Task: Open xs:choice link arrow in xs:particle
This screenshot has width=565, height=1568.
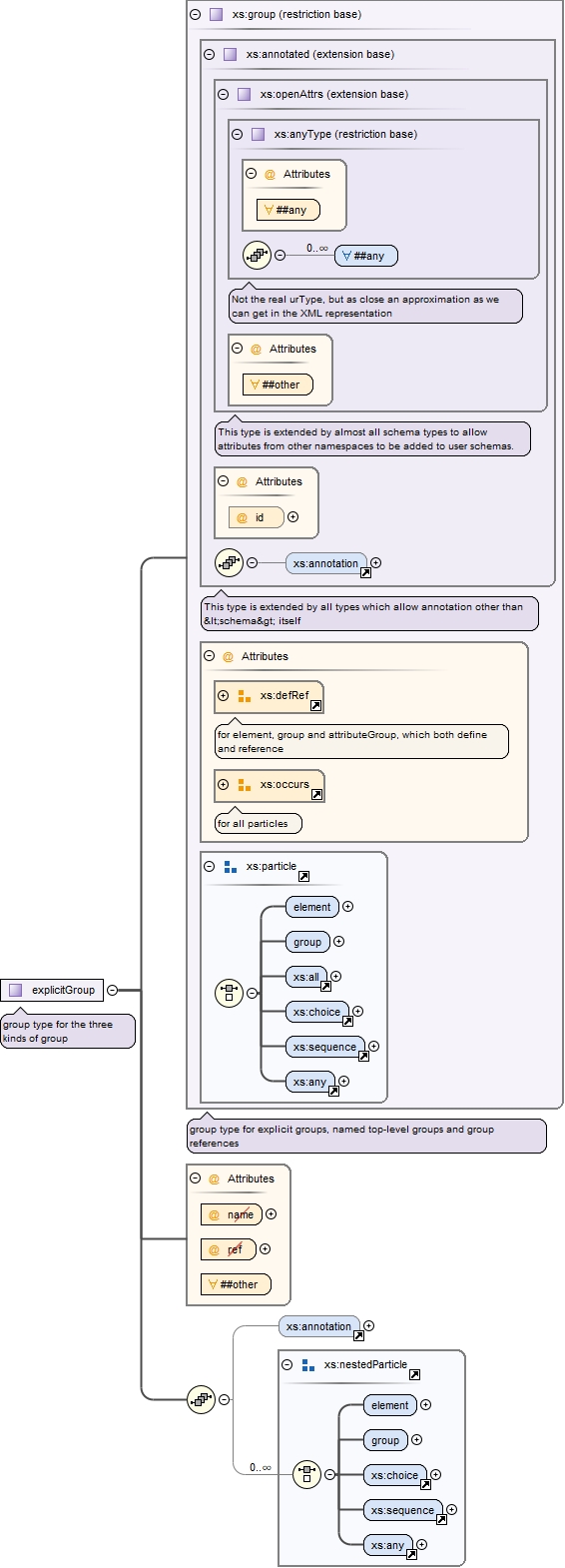Action: 347,1021
